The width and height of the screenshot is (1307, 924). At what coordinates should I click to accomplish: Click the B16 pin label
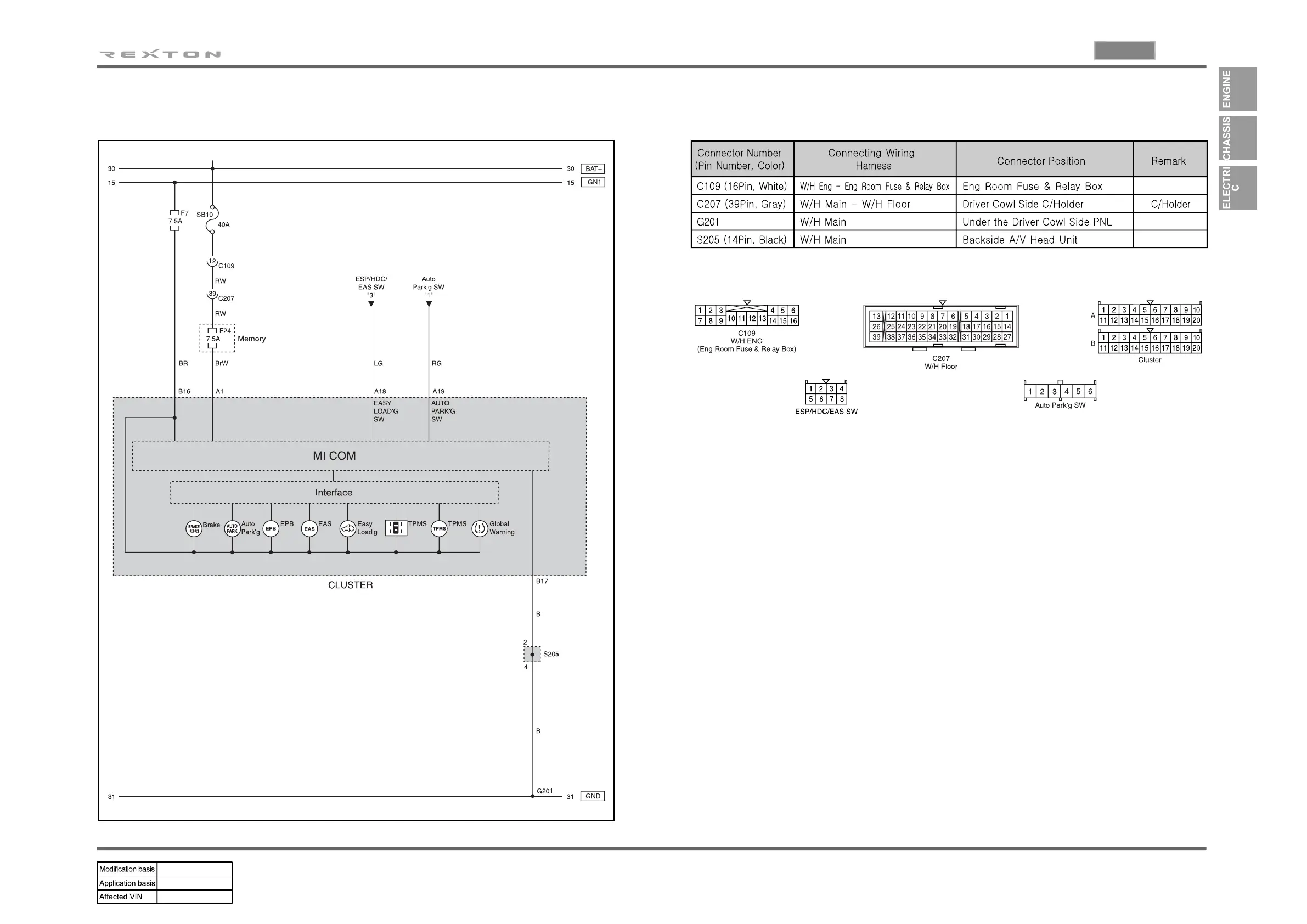(184, 391)
